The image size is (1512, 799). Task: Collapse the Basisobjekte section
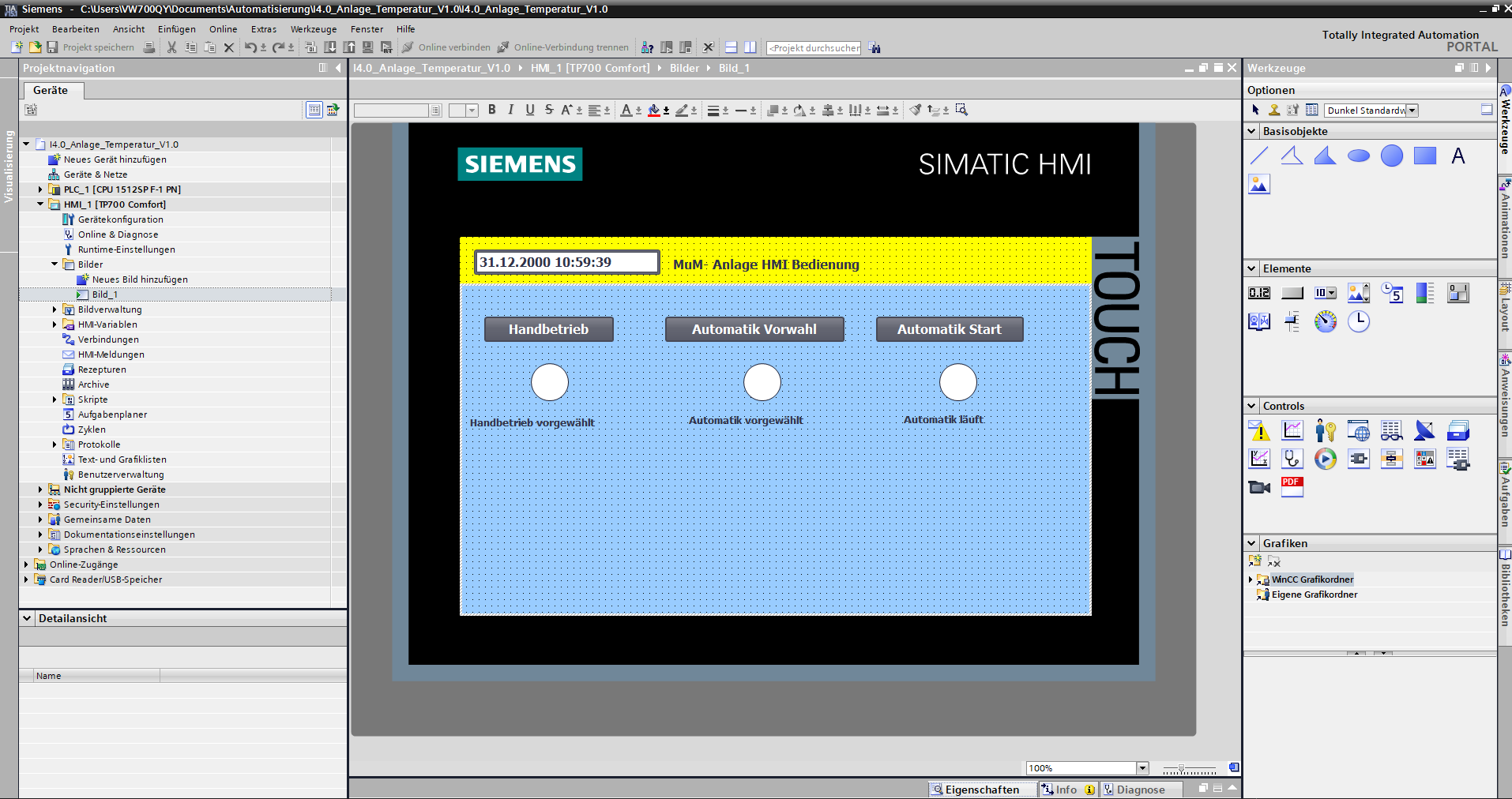click(1251, 131)
